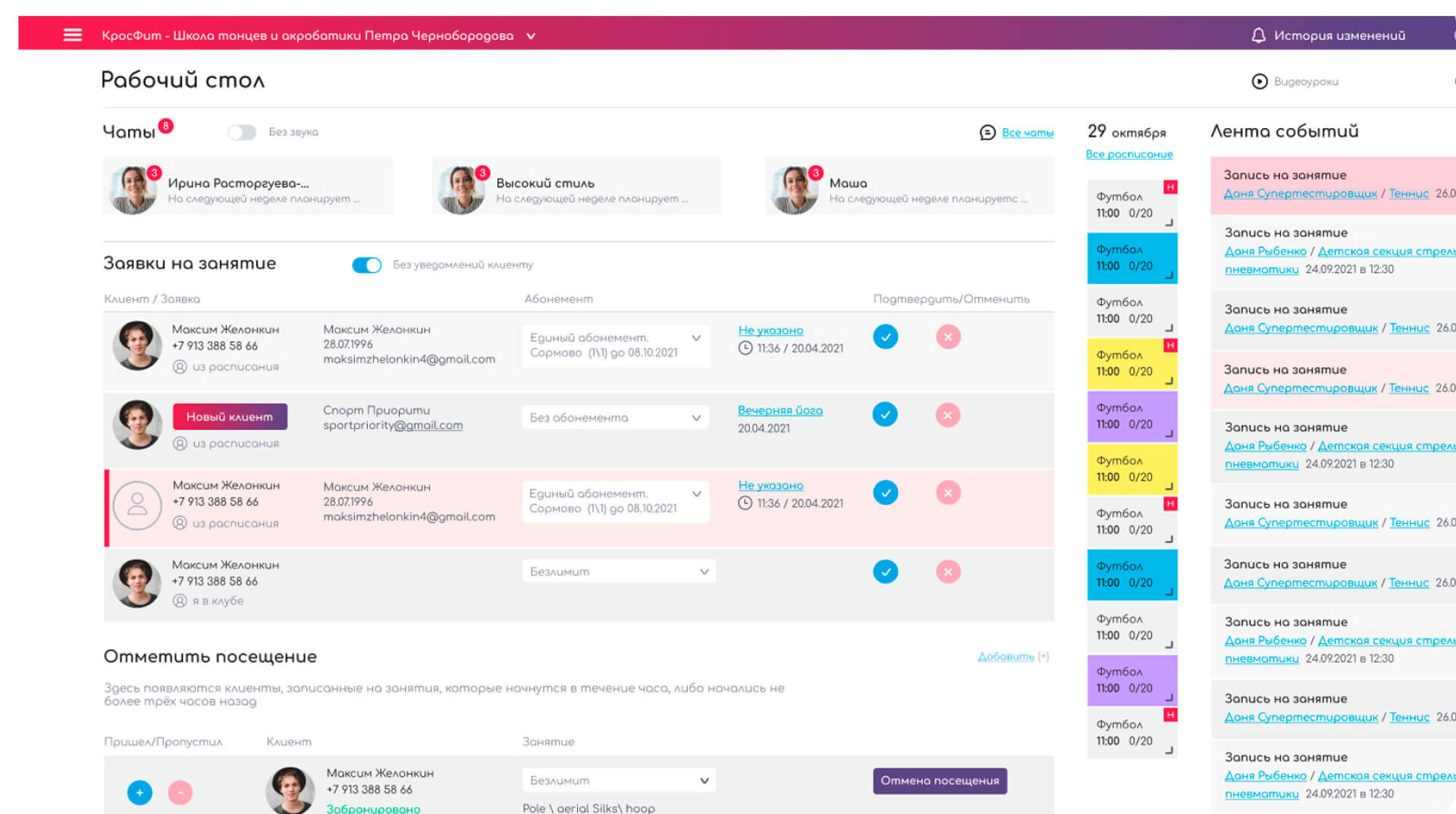Open the Все расписание link
Screen dimensions: 1456x814
(x=1128, y=155)
